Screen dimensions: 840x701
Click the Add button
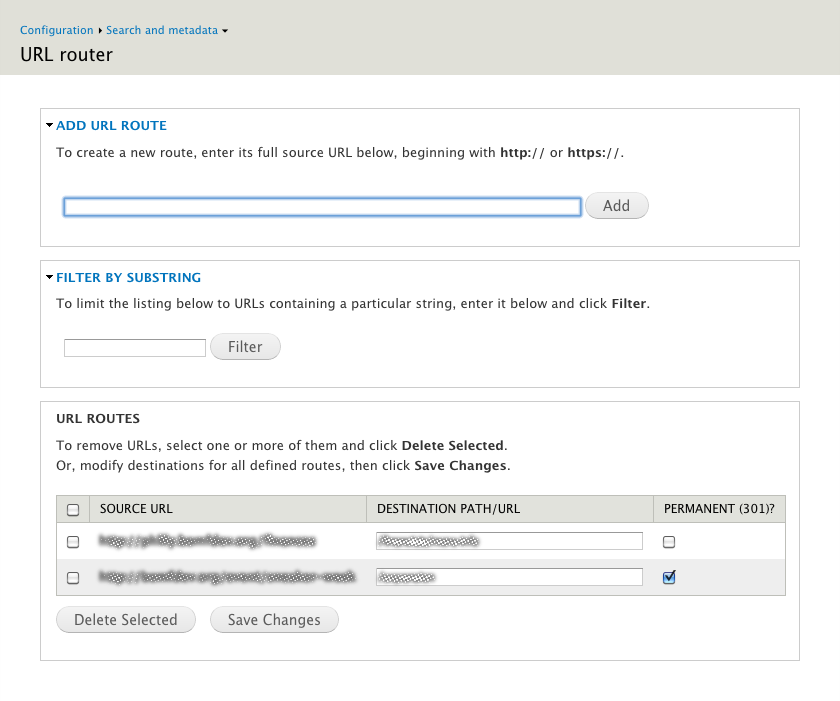[x=617, y=206]
